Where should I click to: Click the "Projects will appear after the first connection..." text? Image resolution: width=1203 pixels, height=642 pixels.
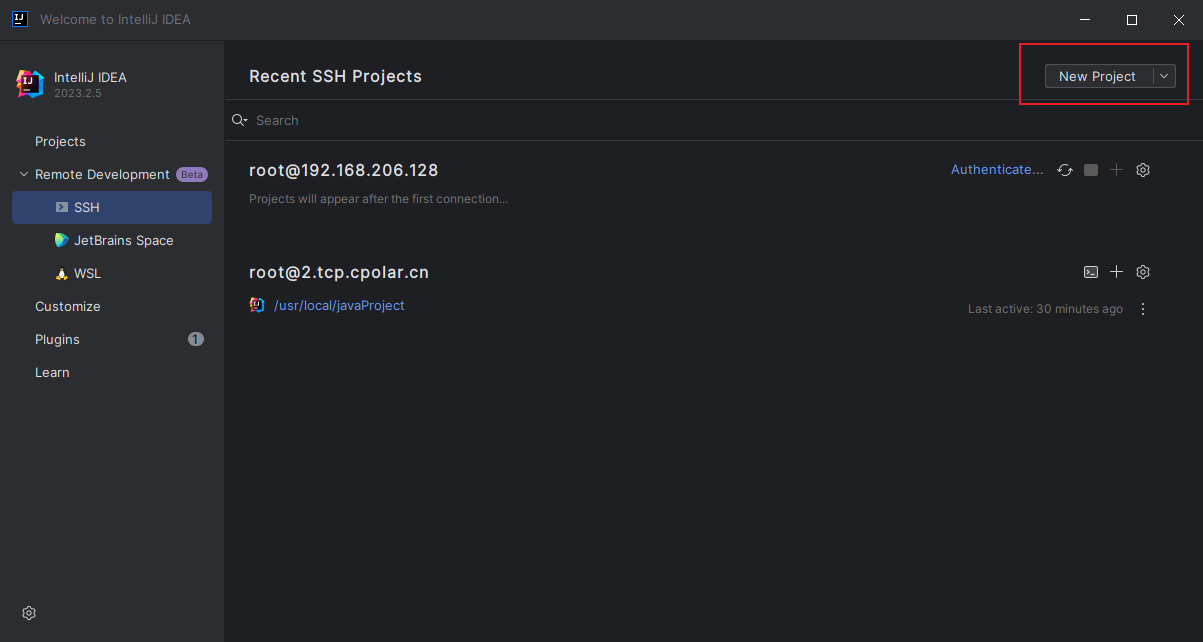tap(378, 198)
